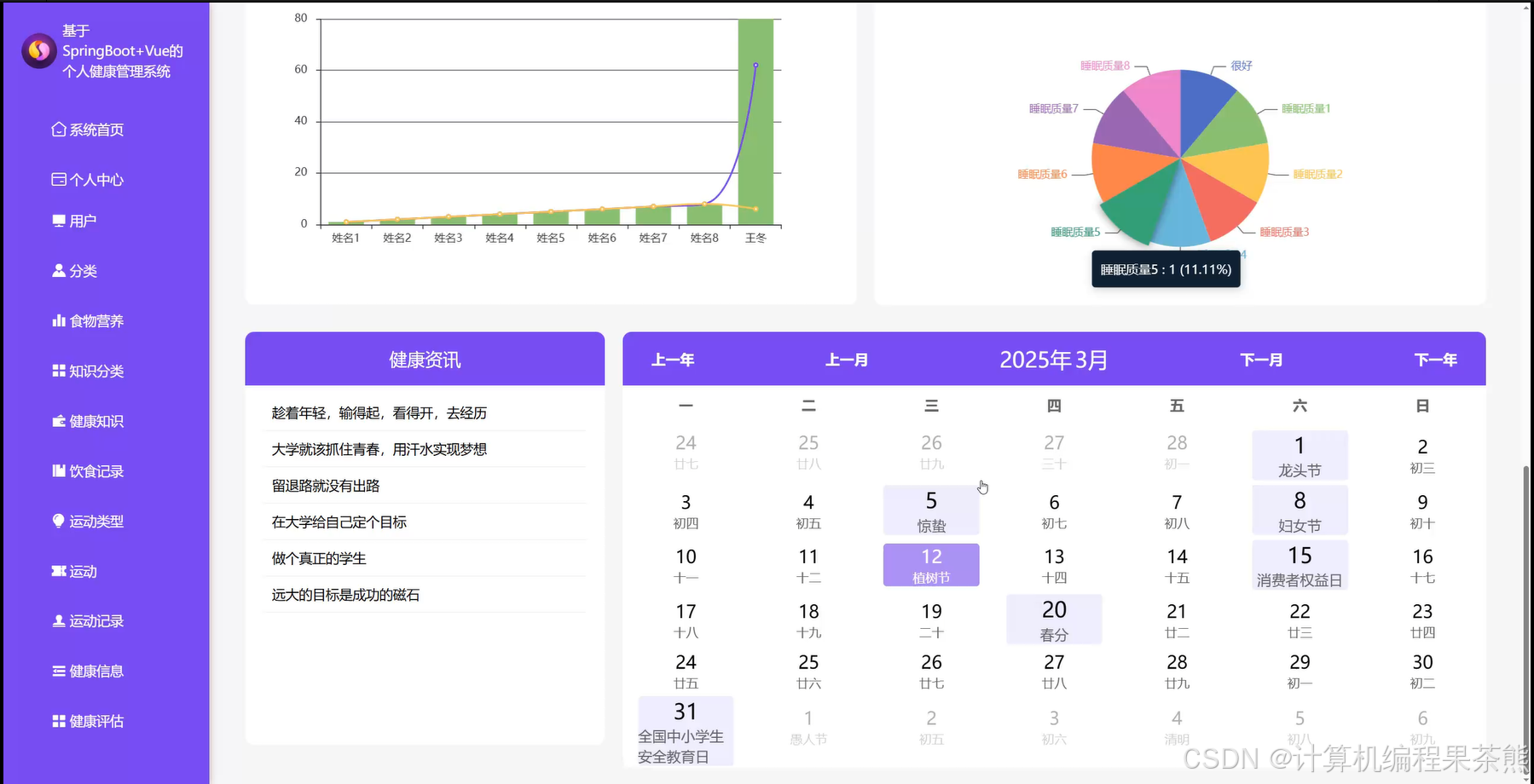Click the 姓名8 axis label
The width and height of the screenshot is (1534, 784).
(704, 238)
